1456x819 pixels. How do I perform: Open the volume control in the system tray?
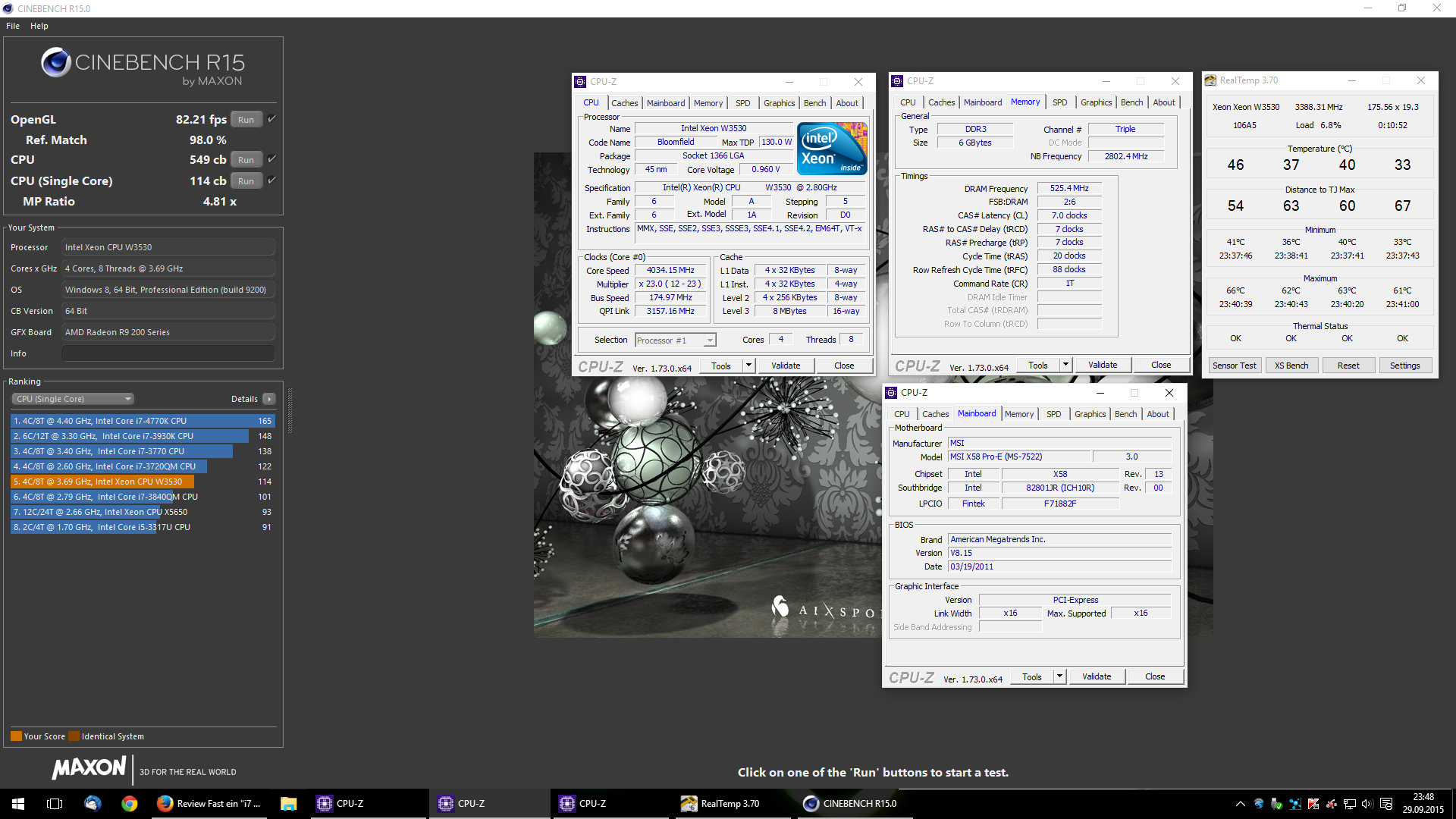coord(1367,804)
